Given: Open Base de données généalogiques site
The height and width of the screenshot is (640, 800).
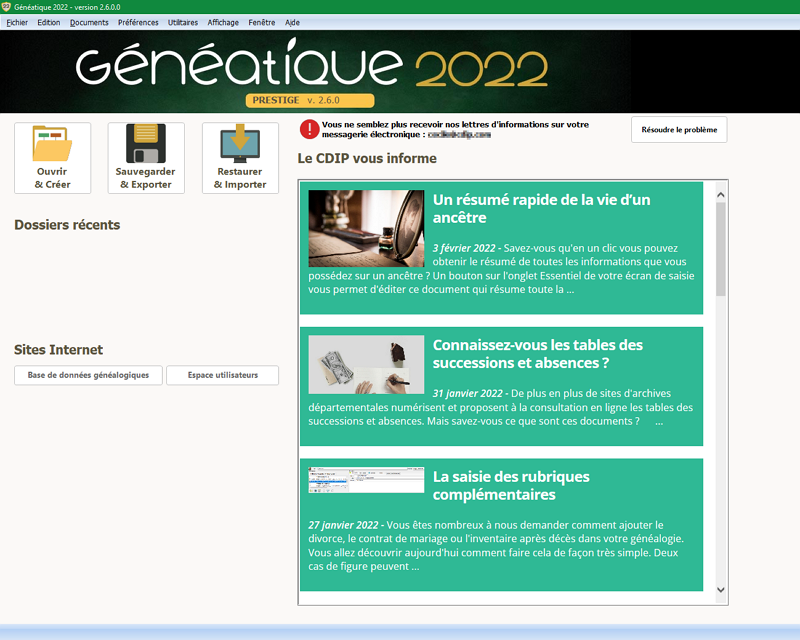Looking at the screenshot, I should [88, 375].
